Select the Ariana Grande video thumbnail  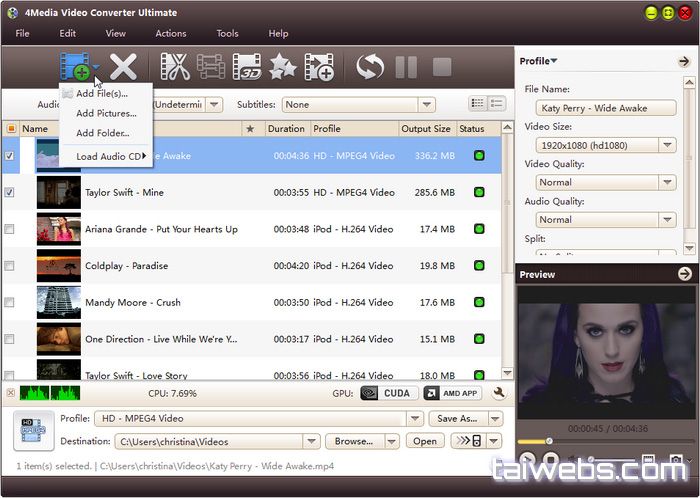[x=58, y=229]
